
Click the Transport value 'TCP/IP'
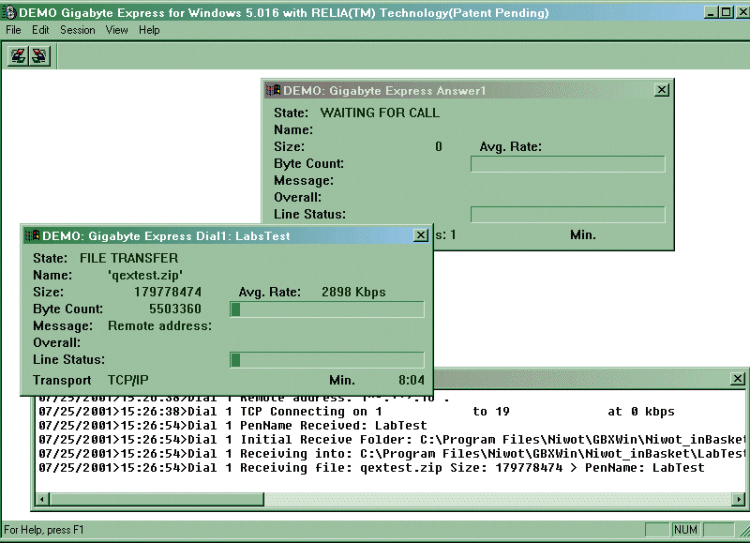click(128, 380)
